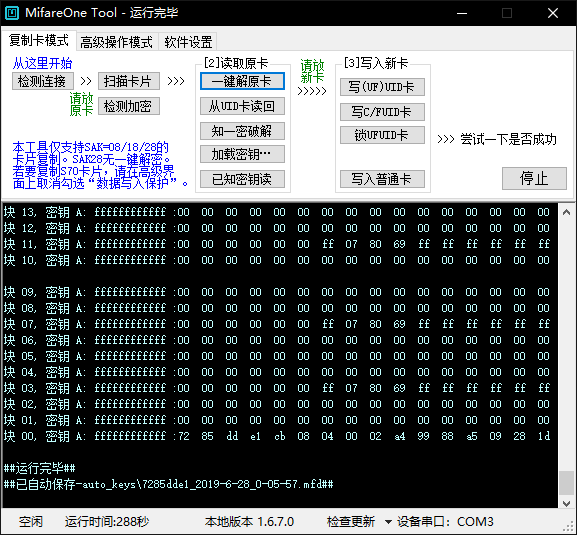This screenshot has height=535, width=577.
Task: Click 从UID卡读回 button
Action: coord(242,106)
